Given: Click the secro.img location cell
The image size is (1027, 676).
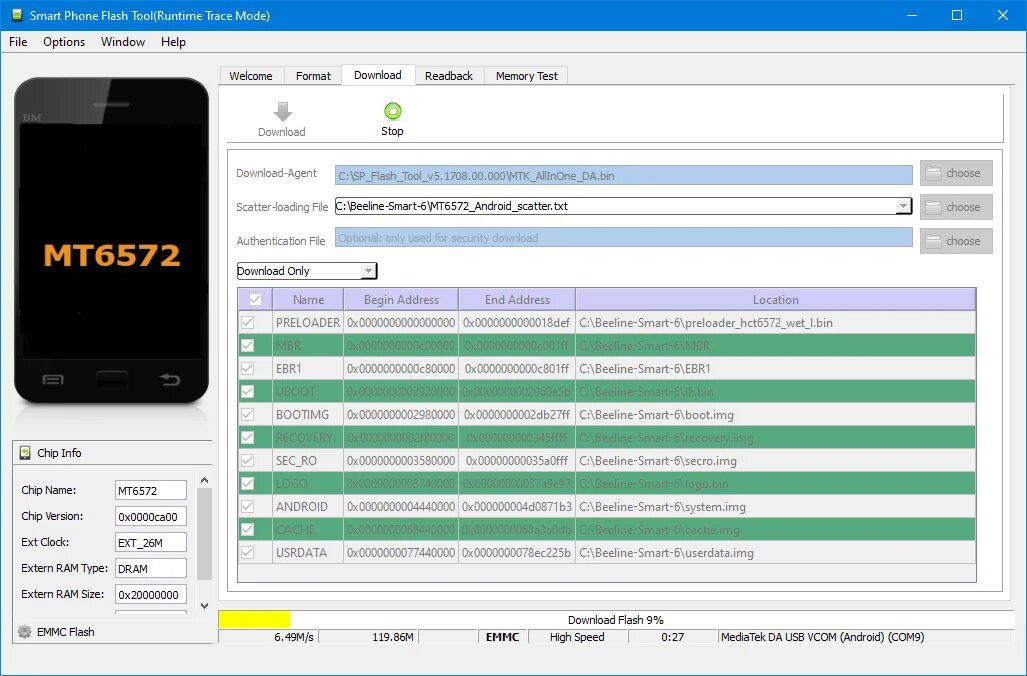Looking at the screenshot, I should point(775,460).
